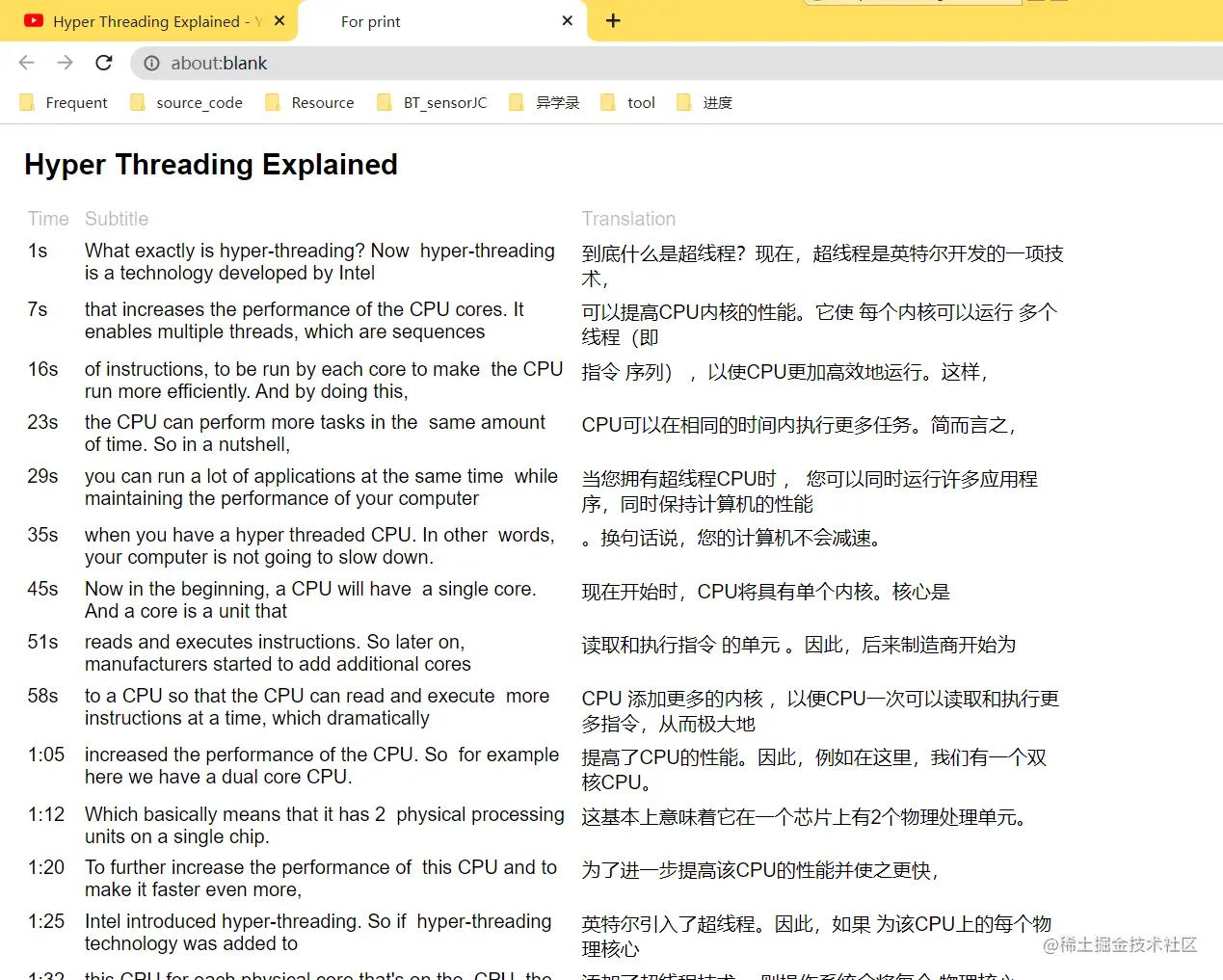View site information icon in address bar

151,63
